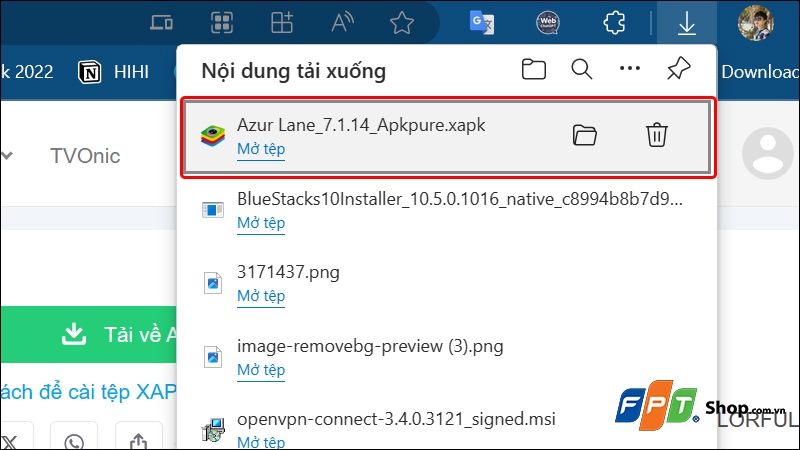The width and height of the screenshot is (800, 450).
Task: Open downloads folder from panel header
Action: point(534,69)
